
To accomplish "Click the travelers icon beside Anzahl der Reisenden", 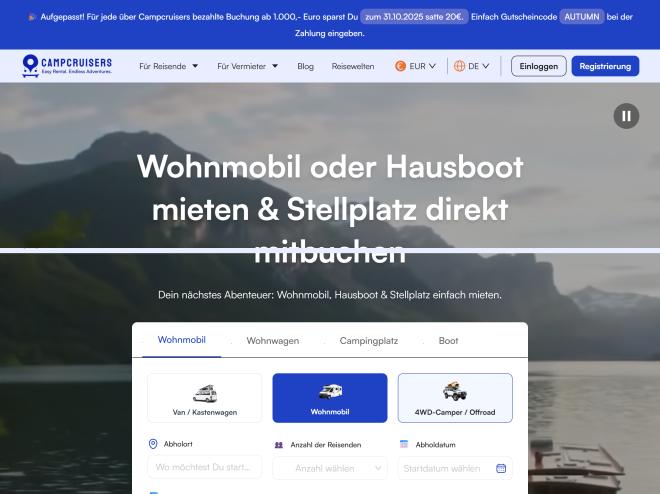I will click(279, 445).
